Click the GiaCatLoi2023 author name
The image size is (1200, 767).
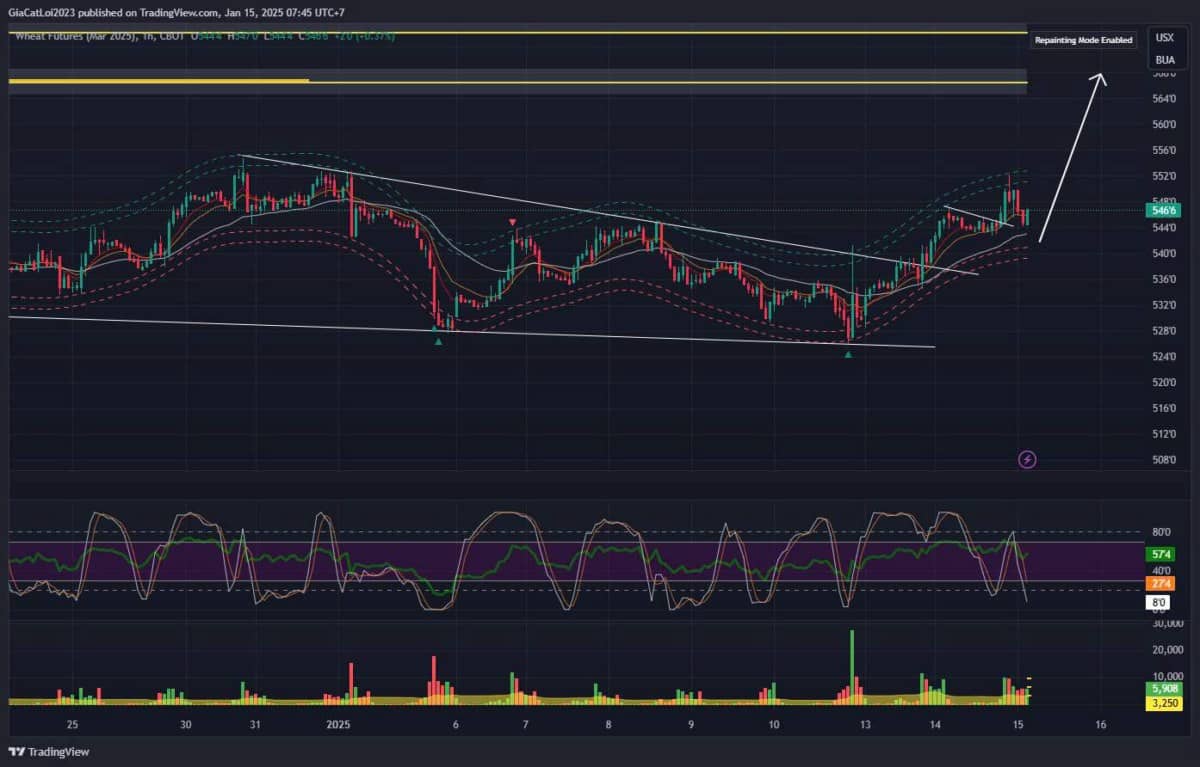click(x=44, y=11)
